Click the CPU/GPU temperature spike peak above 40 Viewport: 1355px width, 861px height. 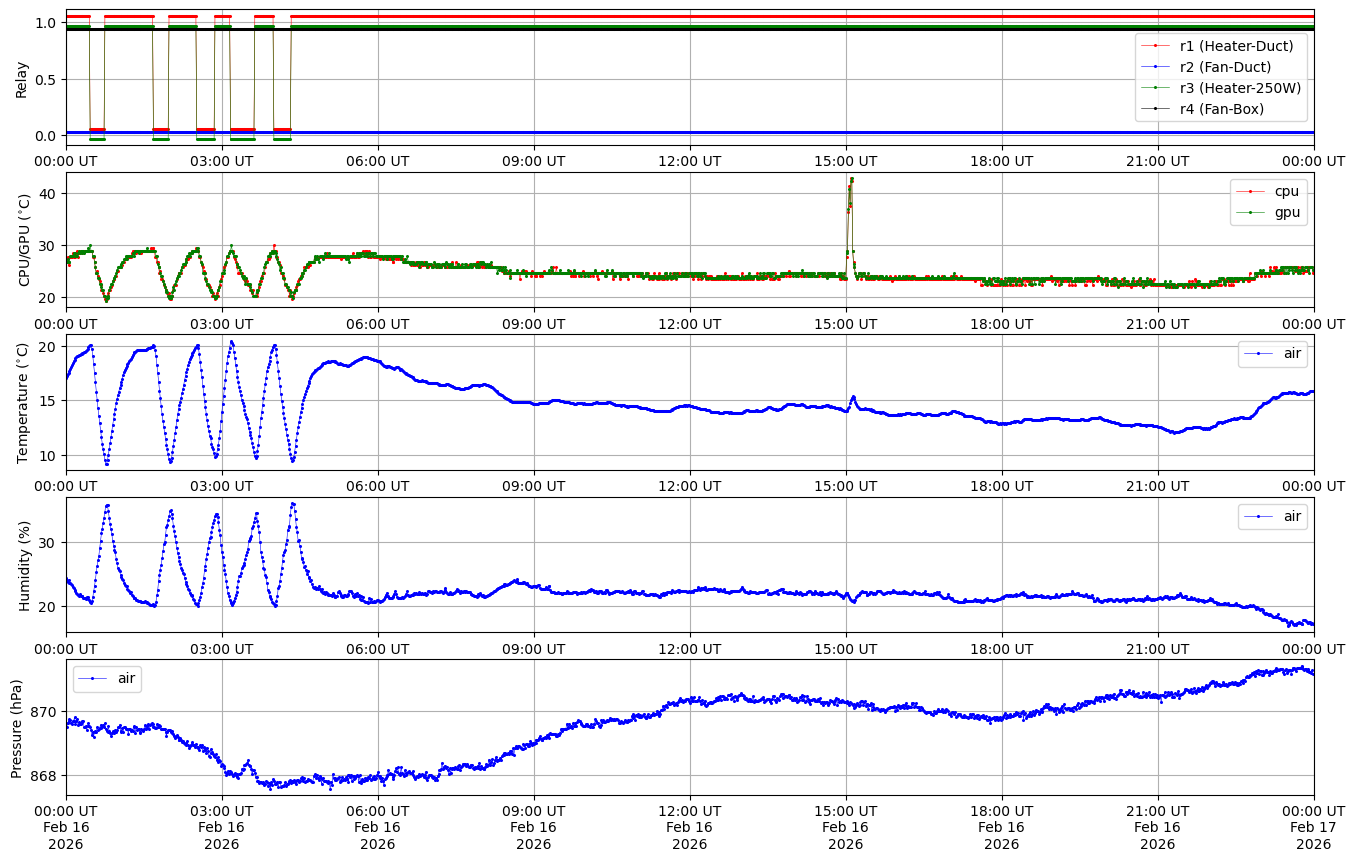(x=851, y=180)
